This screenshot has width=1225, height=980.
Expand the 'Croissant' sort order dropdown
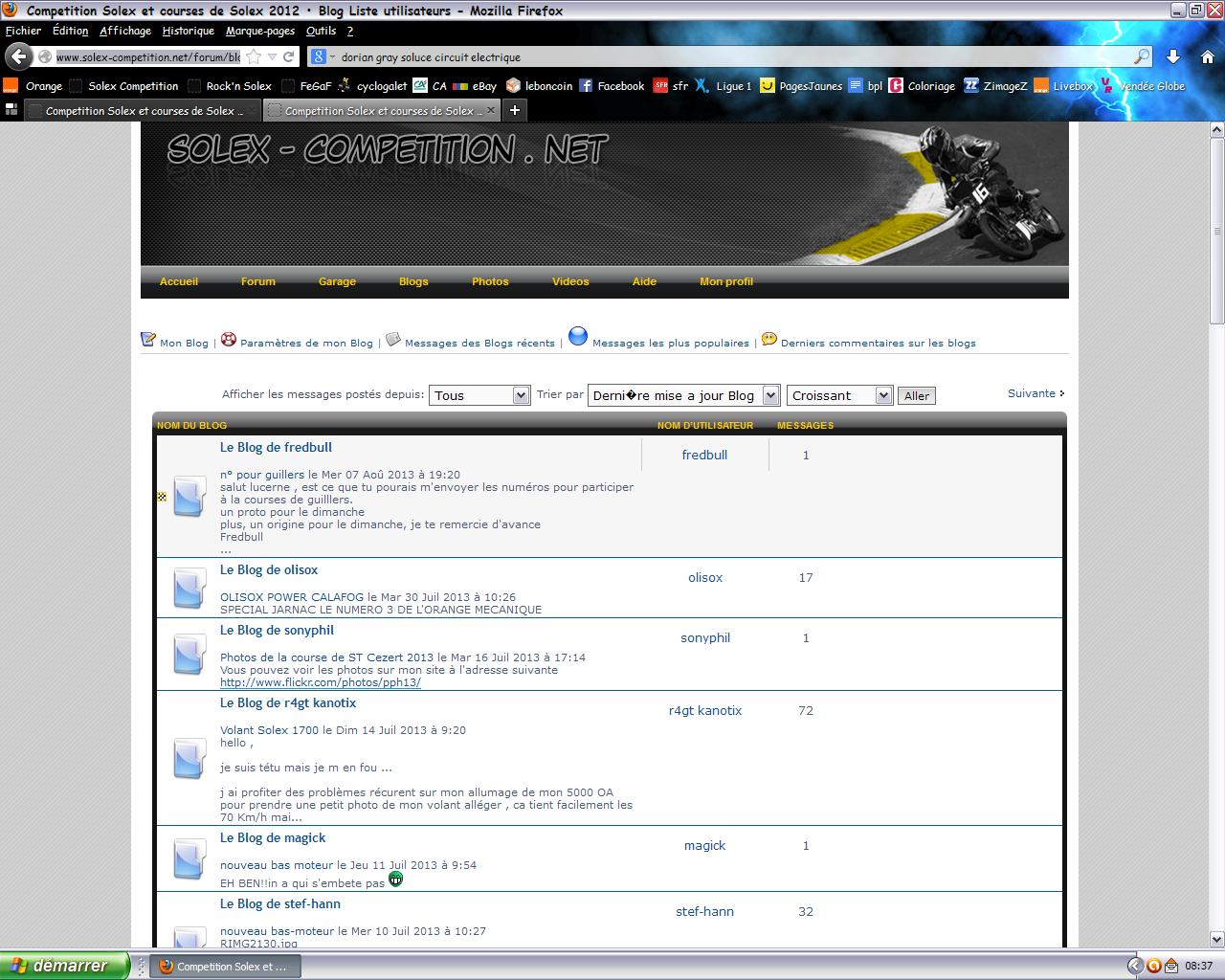tap(839, 395)
